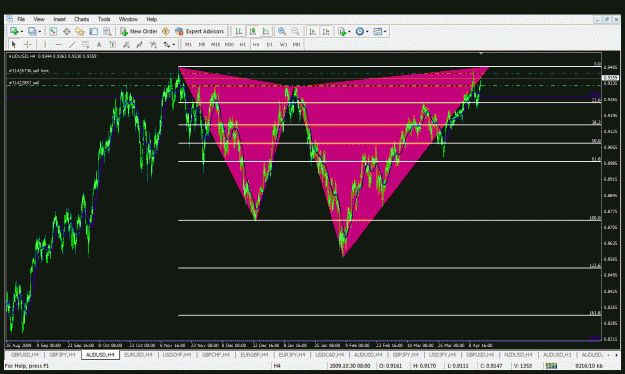This screenshot has width=625, height=374.
Task: Open the File menu
Action: 21,19
